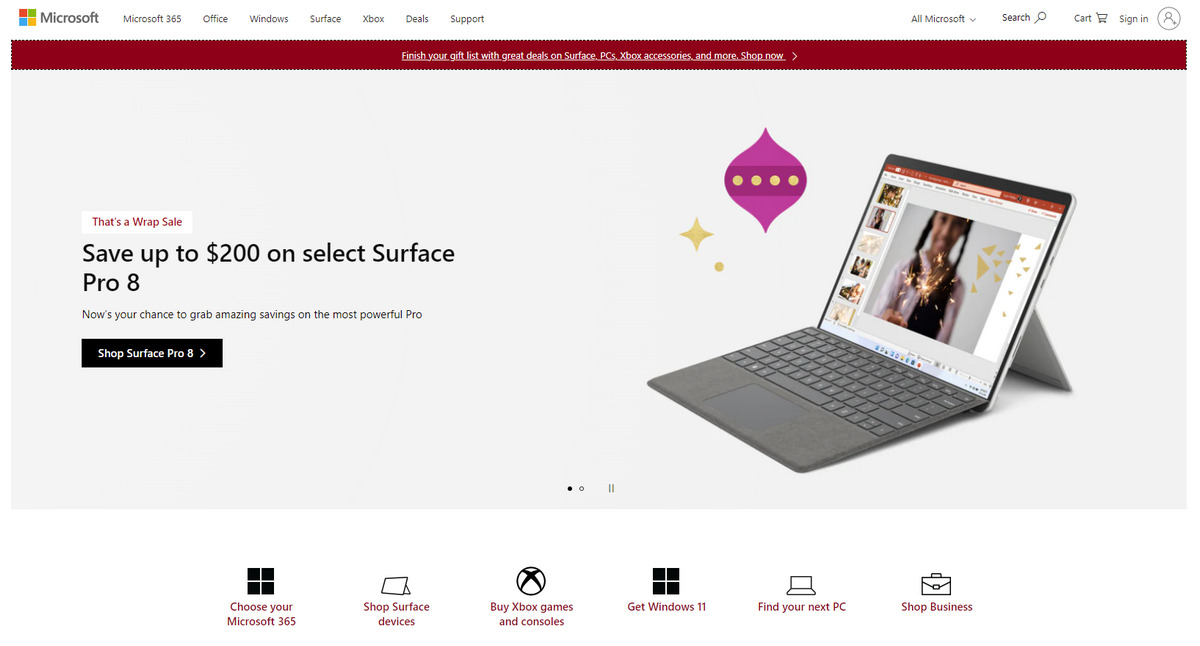Click the Surface devices icon
The width and height of the screenshot is (1200, 646).
(x=396, y=585)
